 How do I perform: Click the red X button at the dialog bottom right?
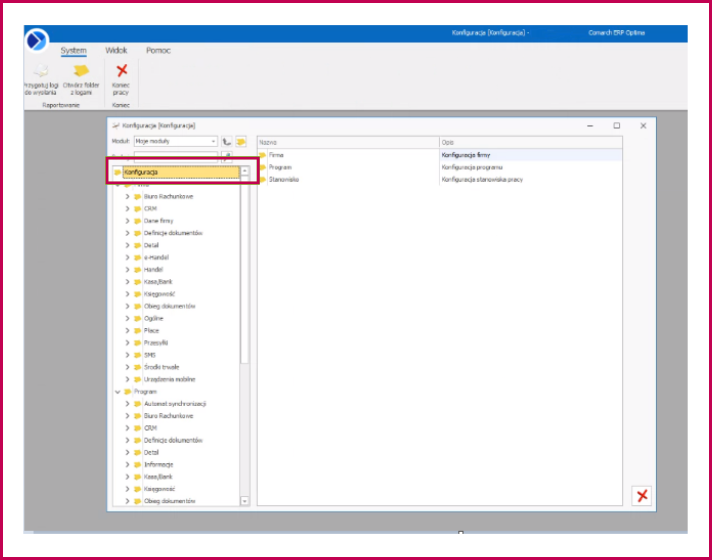coord(642,496)
